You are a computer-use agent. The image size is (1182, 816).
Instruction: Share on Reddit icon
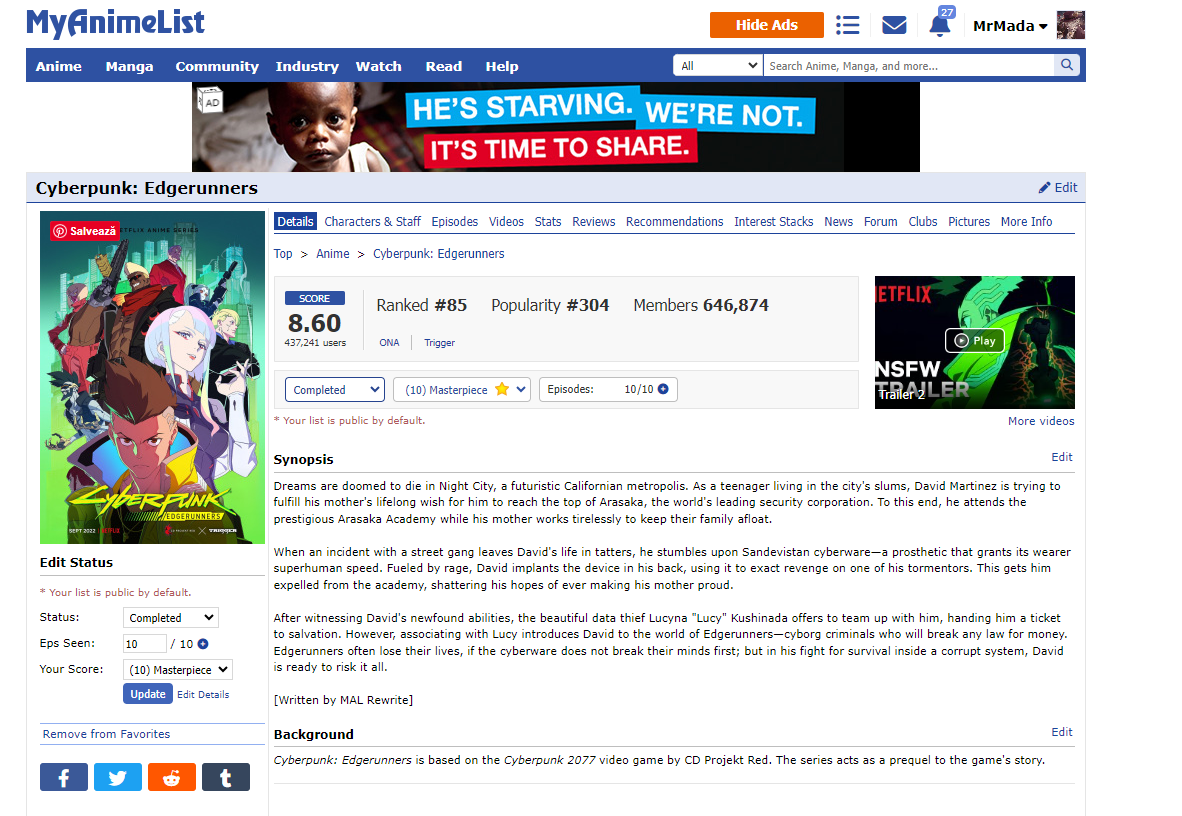coord(172,778)
